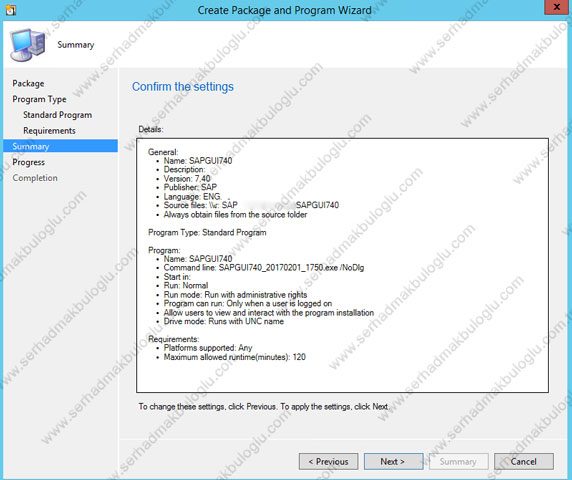Click the 'To change these settings' instruction text
572x480 pixels.
[x=263, y=406]
